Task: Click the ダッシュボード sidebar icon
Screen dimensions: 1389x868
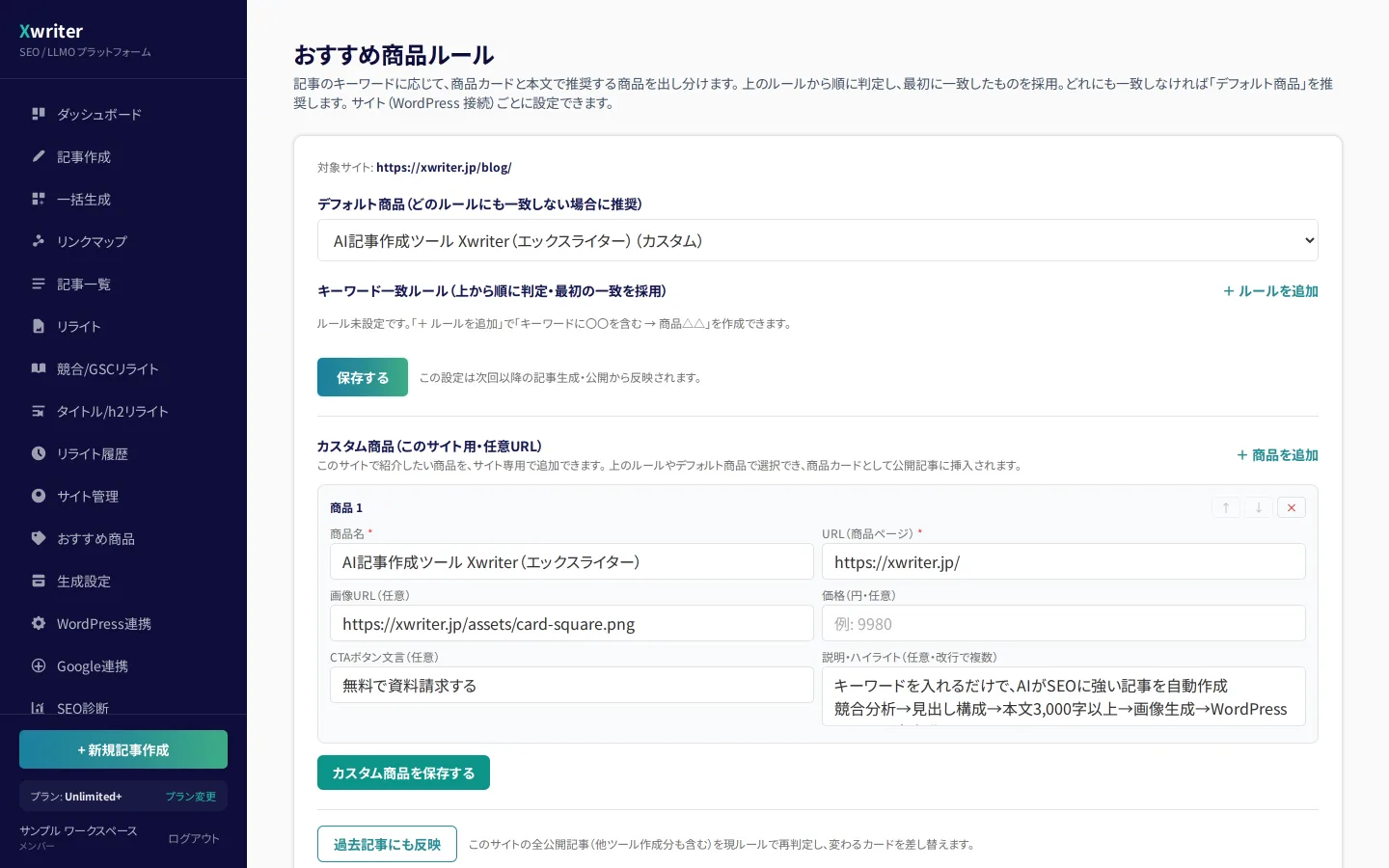Action: [39, 114]
